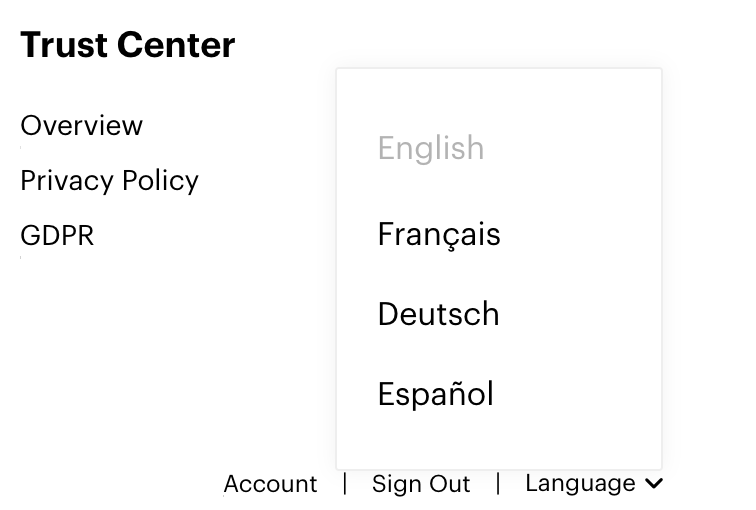Pick the German language option
The height and width of the screenshot is (510, 756).
(438, 314)
